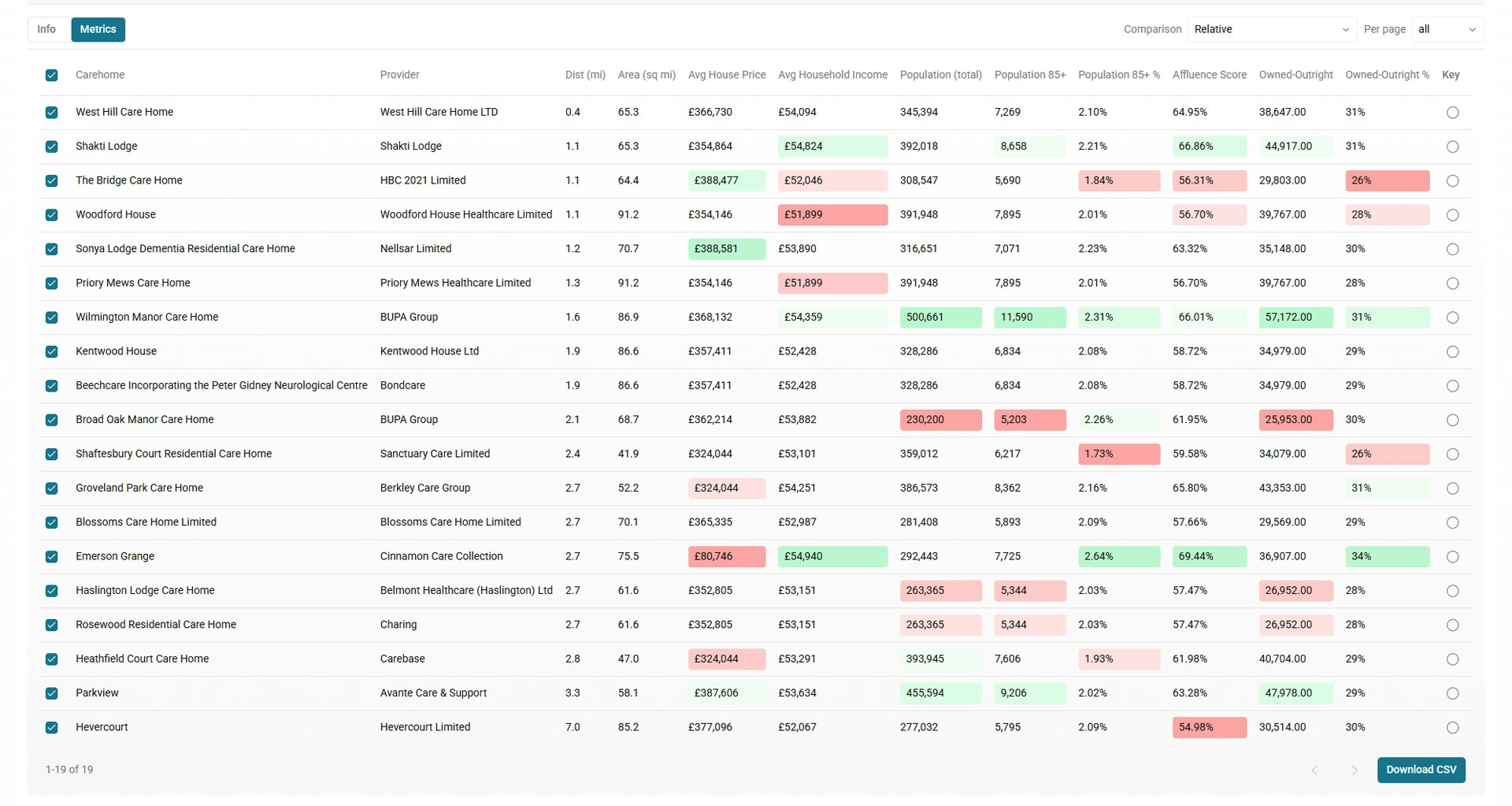Switch to the Info tab
This screenshot has height=806, width=1512.
click(x=46, y=29)
